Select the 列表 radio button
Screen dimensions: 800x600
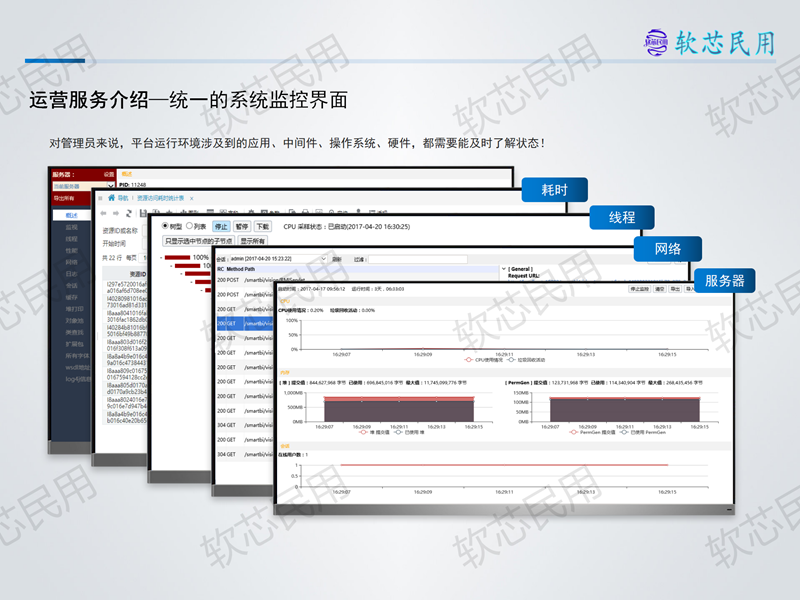[189, 226]
